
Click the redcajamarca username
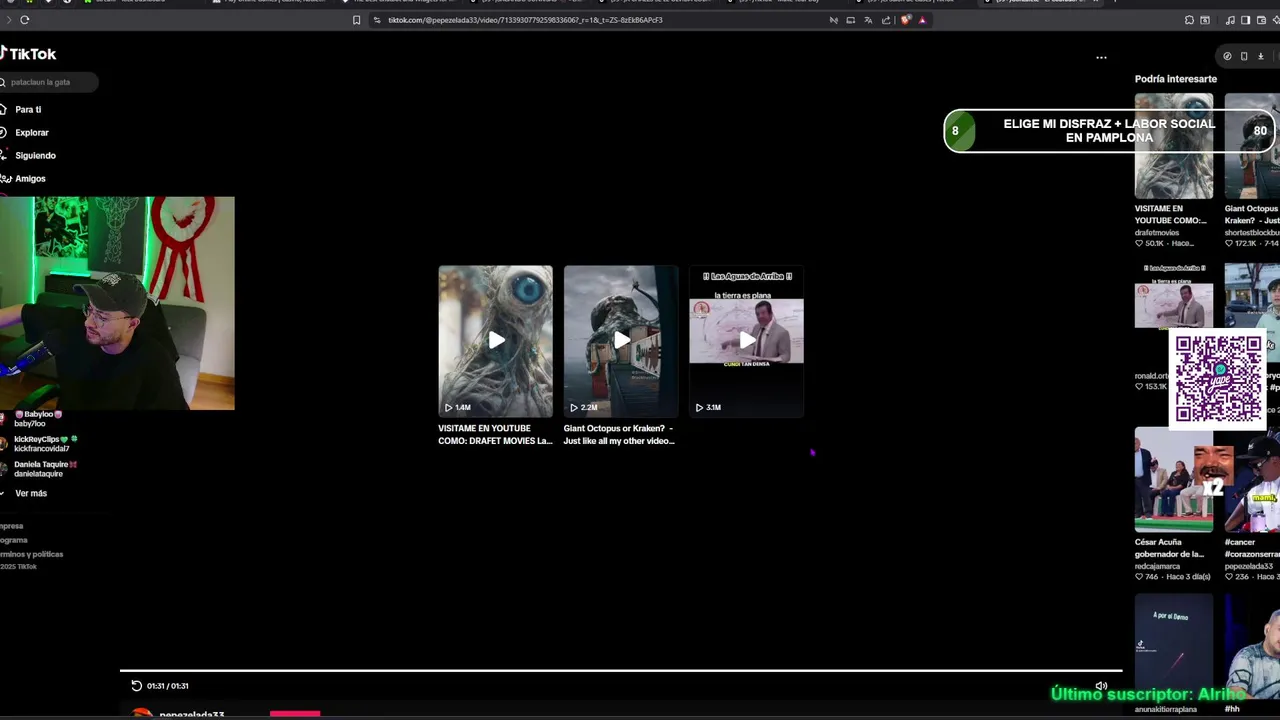tap(1160, 566)
